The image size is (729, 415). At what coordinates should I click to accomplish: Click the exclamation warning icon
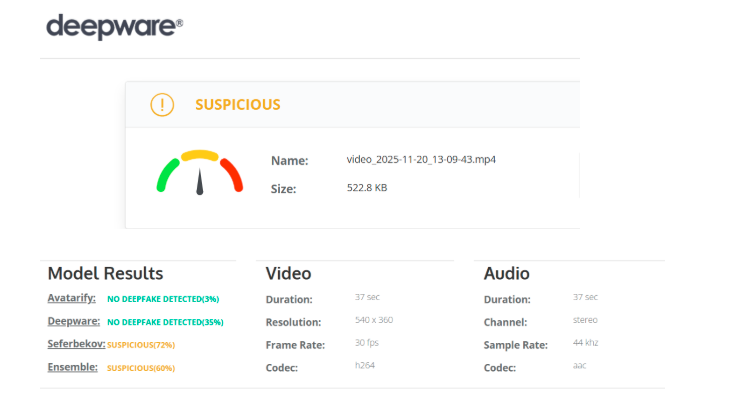pos(161,105)
